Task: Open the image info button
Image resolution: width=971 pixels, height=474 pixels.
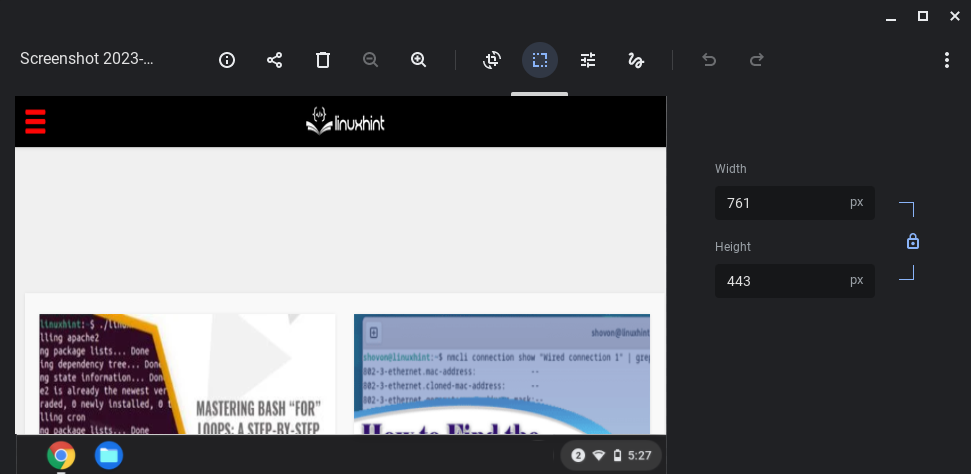Action: pos(227,60)
